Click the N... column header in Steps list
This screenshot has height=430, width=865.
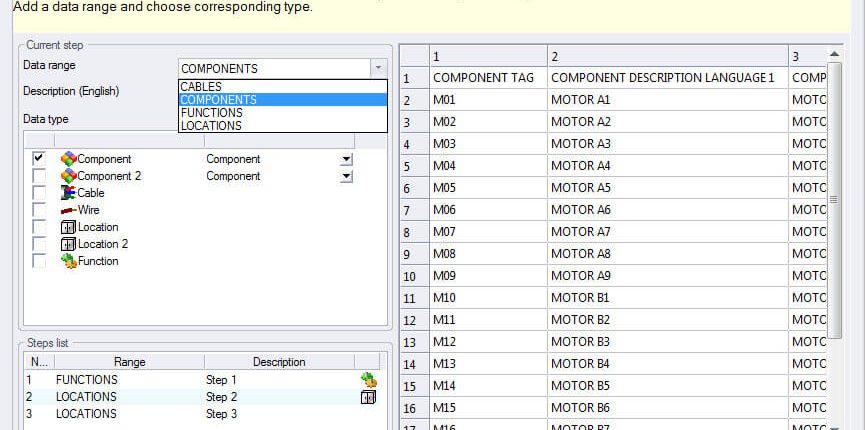pyautogui.click(x=39, y=362)
